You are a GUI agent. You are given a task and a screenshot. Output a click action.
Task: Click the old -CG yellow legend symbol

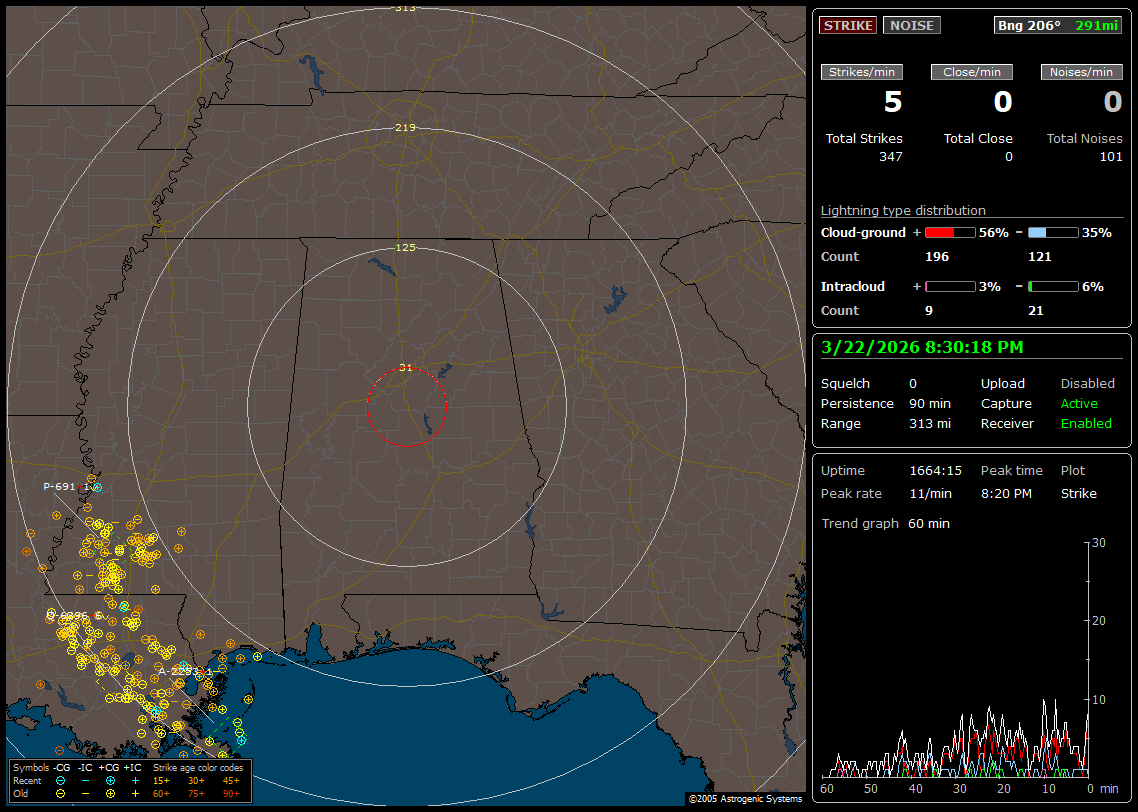pos(61,793)
